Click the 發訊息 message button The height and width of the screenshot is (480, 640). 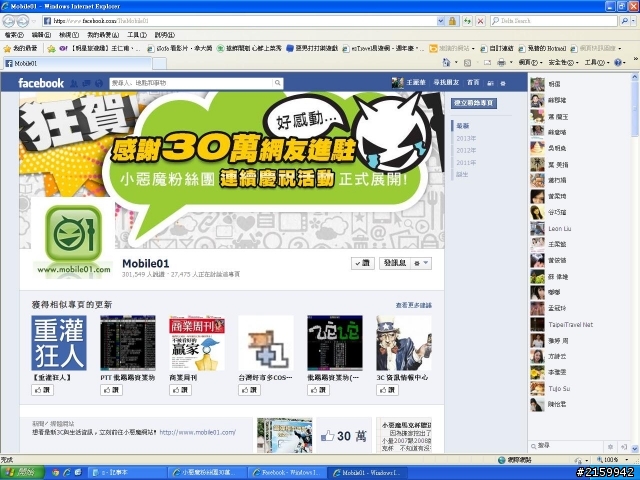(395, 263)
